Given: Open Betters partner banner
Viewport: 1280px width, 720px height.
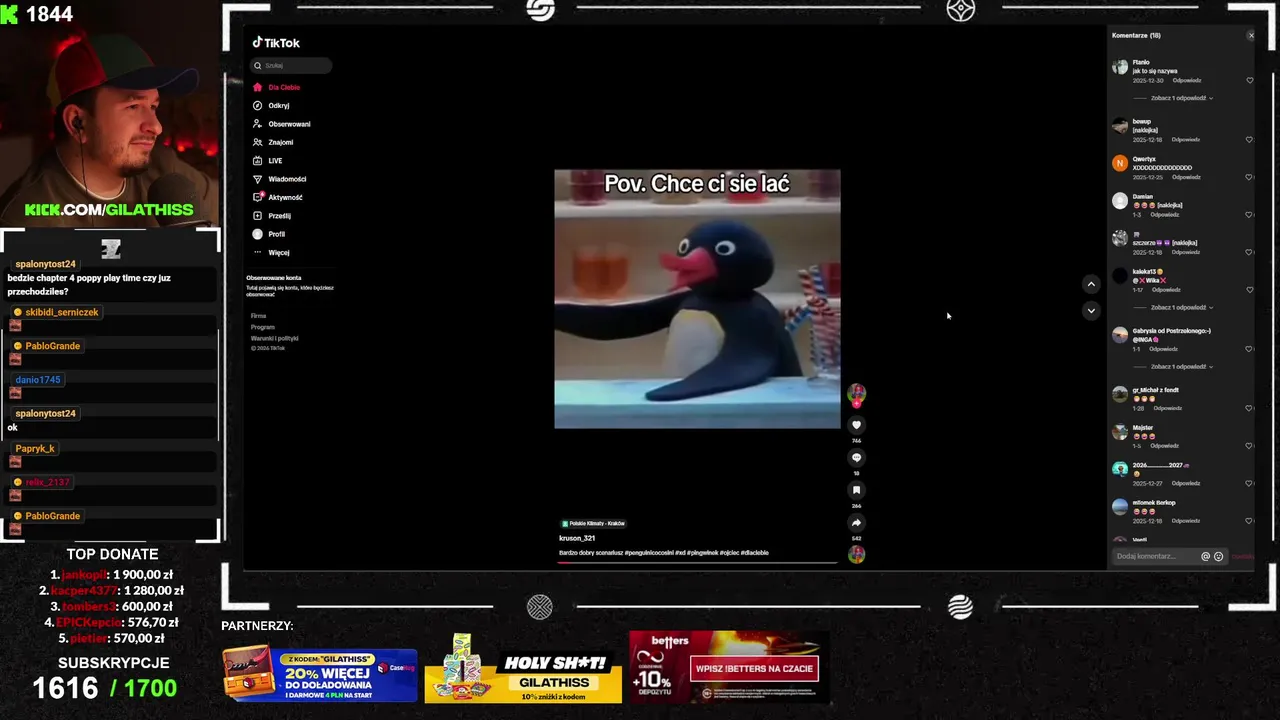Looking at the screenshot, I should click(x=728, y=667).
